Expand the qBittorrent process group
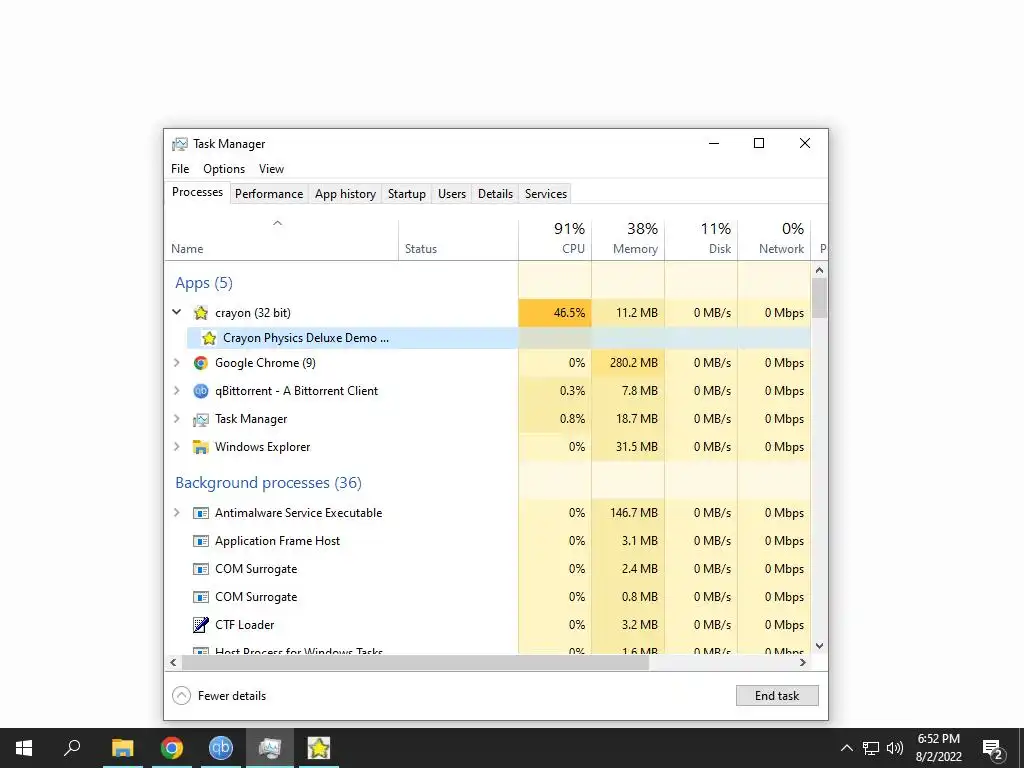 [x=176, y=391]
